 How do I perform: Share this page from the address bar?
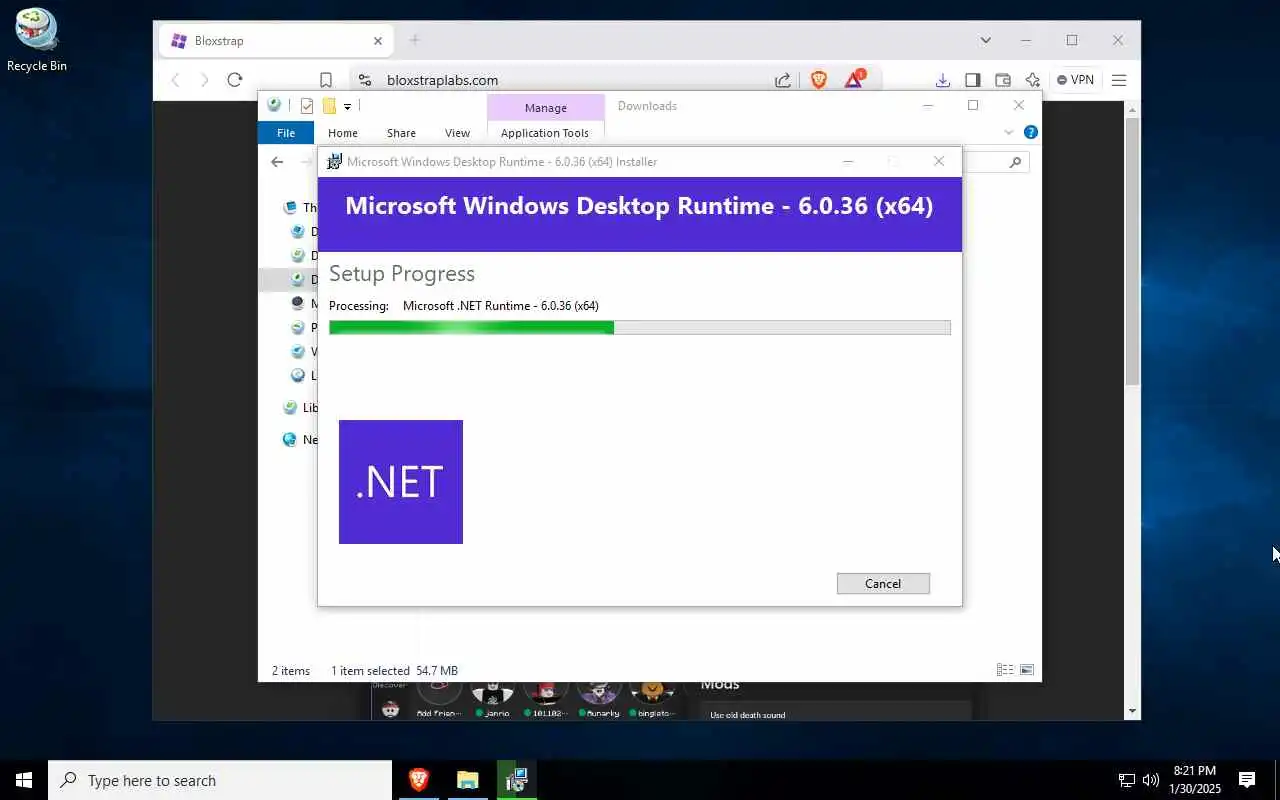click(x=783, y=80)
